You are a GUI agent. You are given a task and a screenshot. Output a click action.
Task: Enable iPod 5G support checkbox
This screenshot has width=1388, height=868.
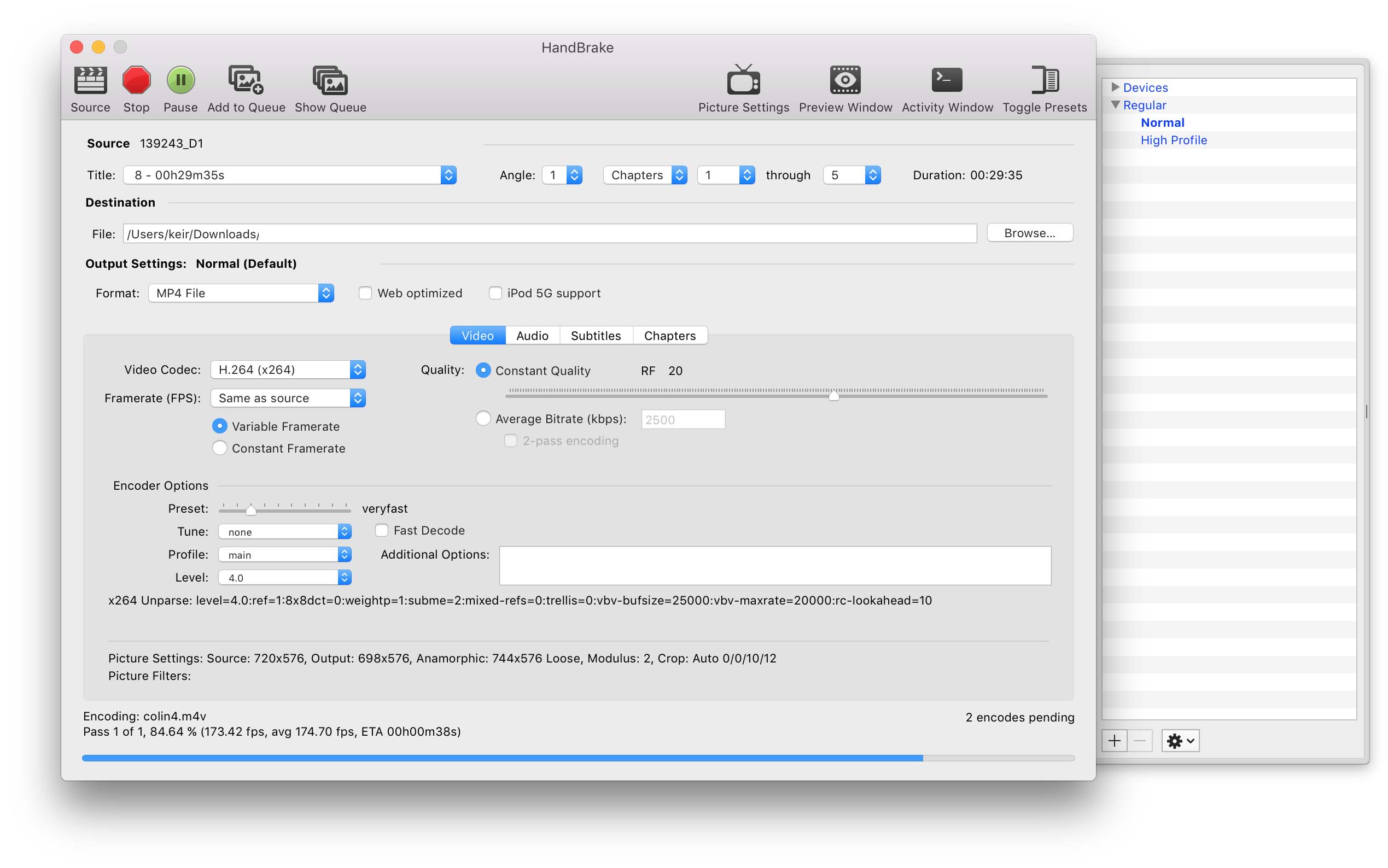[495, 294]
